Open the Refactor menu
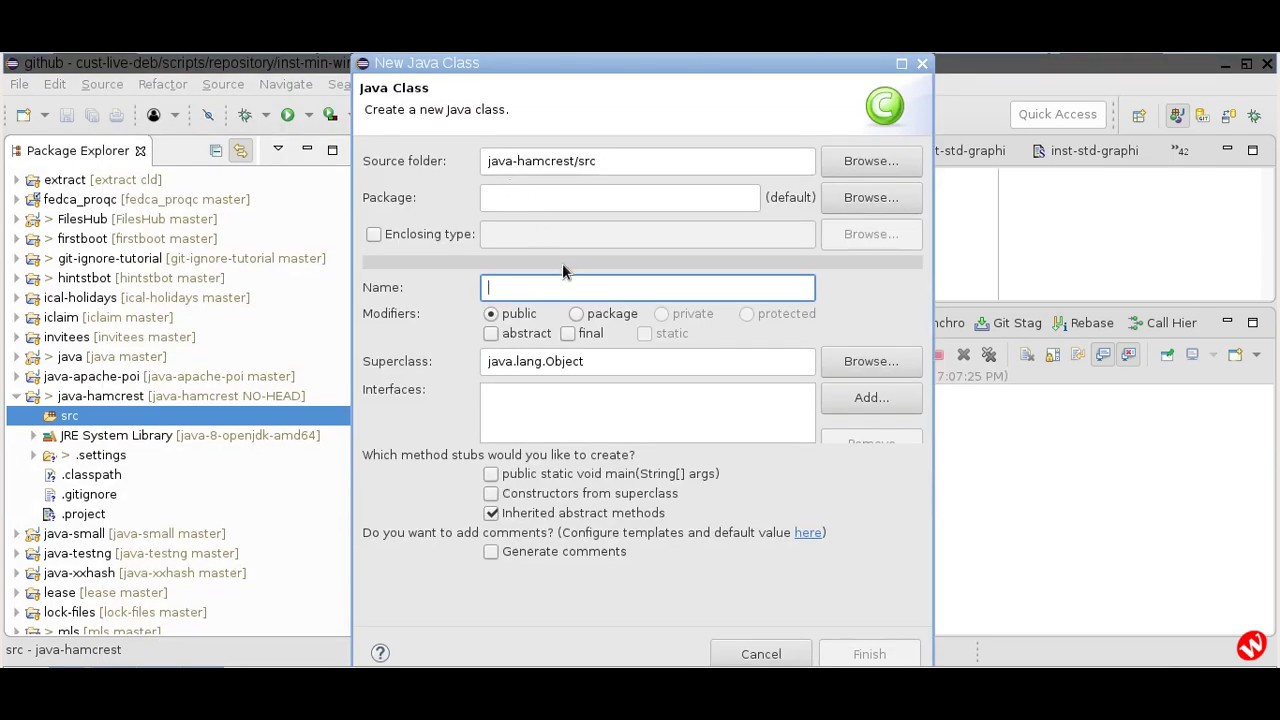 coord(162,85)
